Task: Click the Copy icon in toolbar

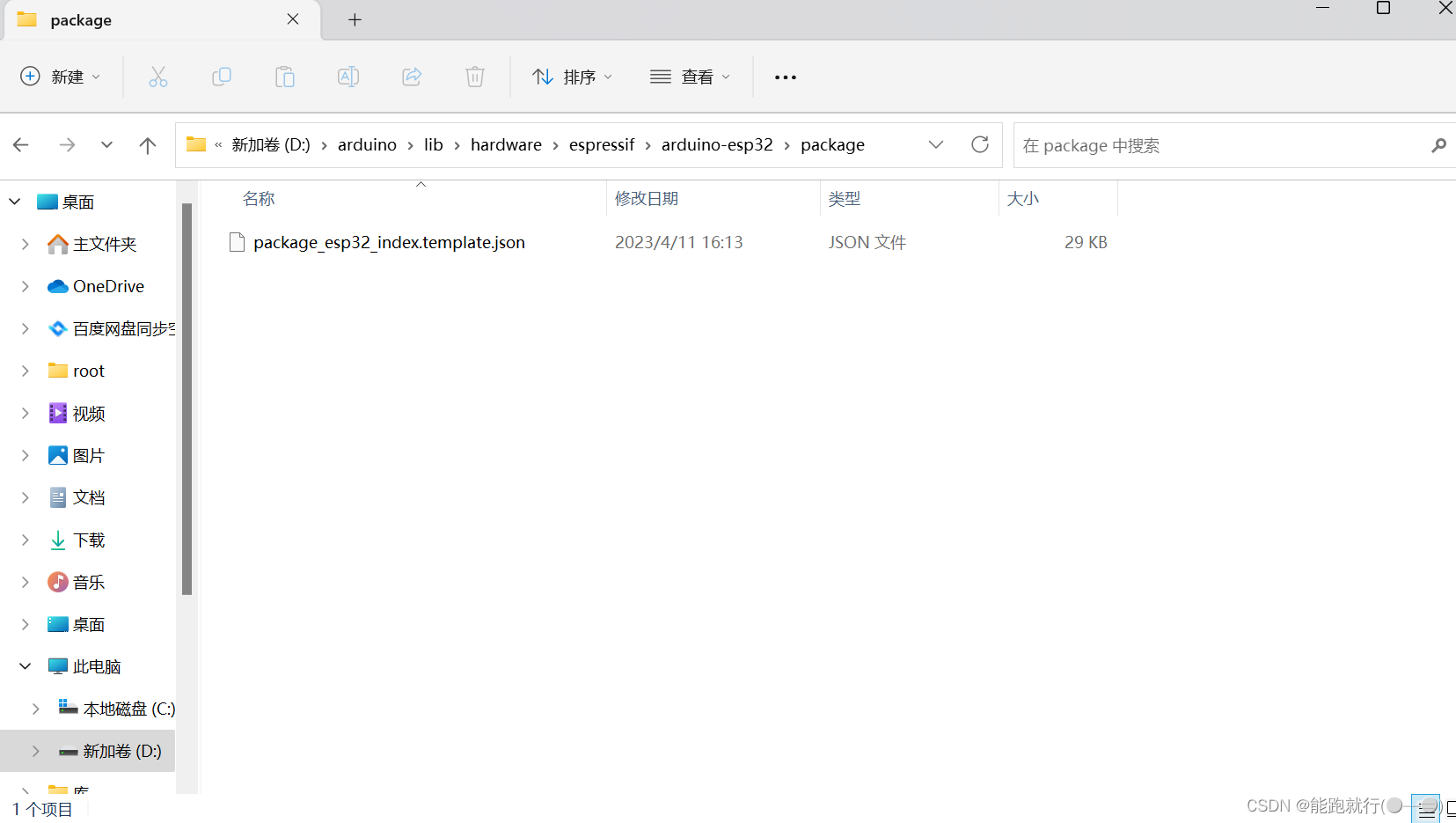Action: pyautogui.click(x=222, y=77)
